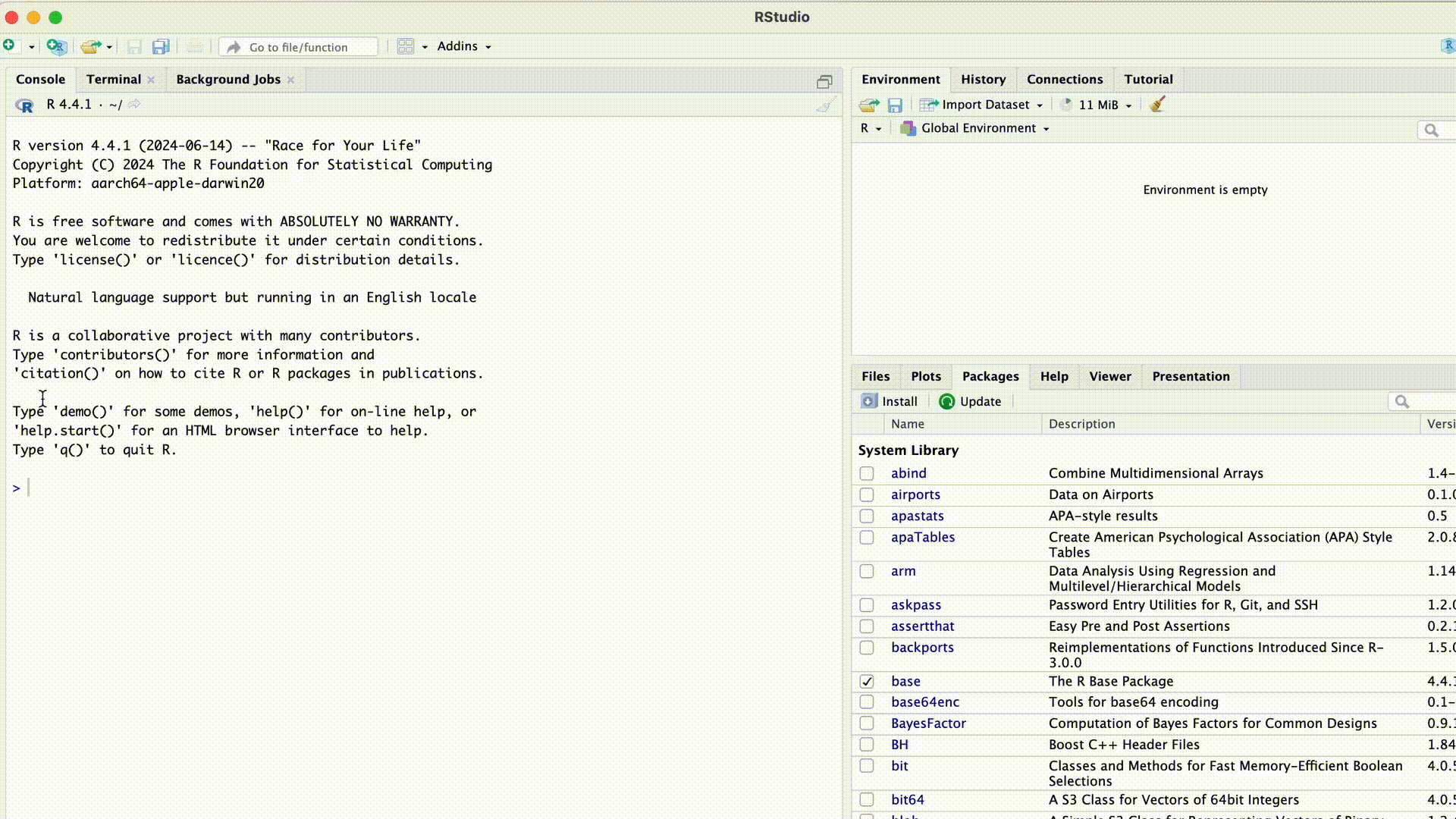Expand the Global Environment dropdown
The image size is (1456, 819).
click(978, 128)
